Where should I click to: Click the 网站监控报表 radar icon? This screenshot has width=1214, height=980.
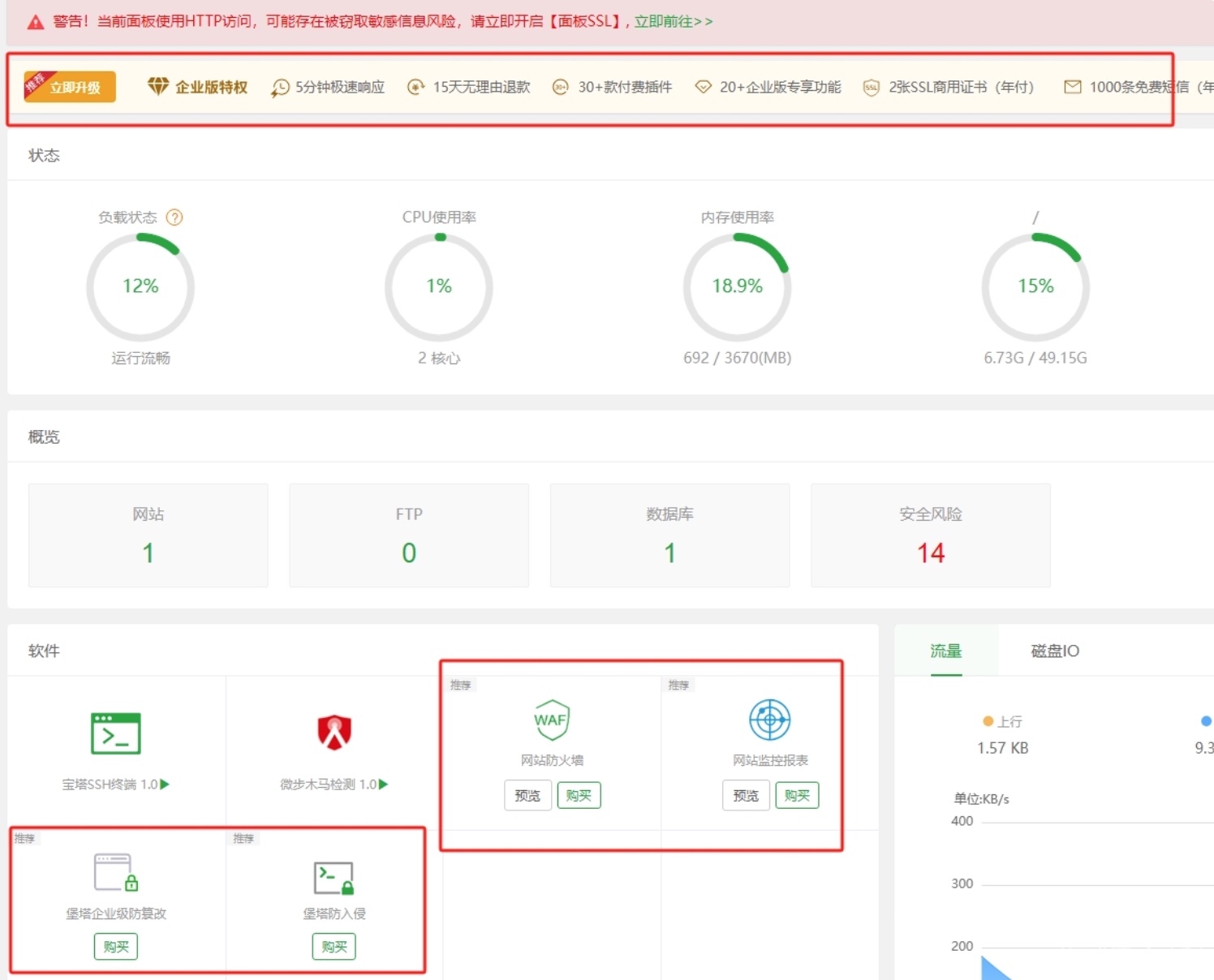pos(769,720)
